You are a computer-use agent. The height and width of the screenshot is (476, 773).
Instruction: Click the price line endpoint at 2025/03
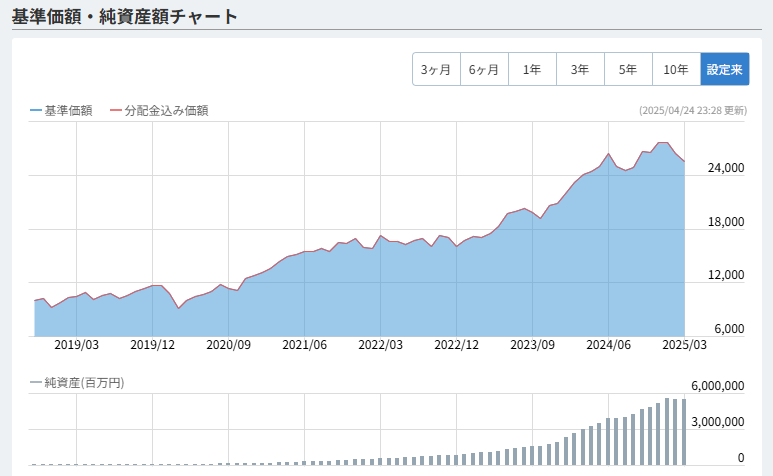click(684, 162)
